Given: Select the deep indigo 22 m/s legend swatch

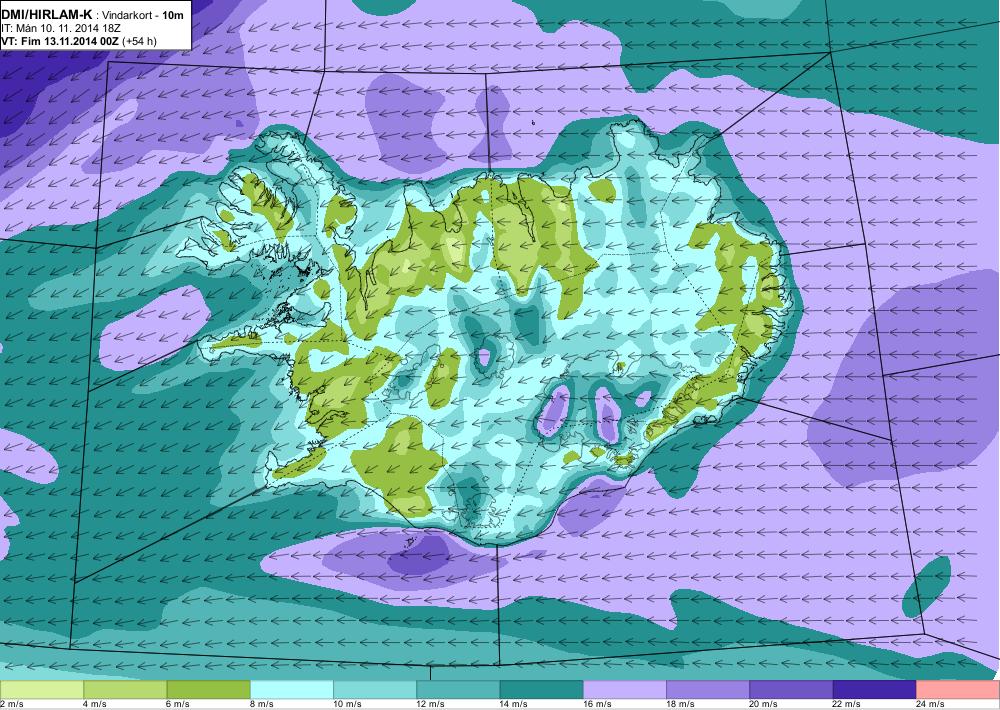Looking at the screenshot, I should [874, 690].
